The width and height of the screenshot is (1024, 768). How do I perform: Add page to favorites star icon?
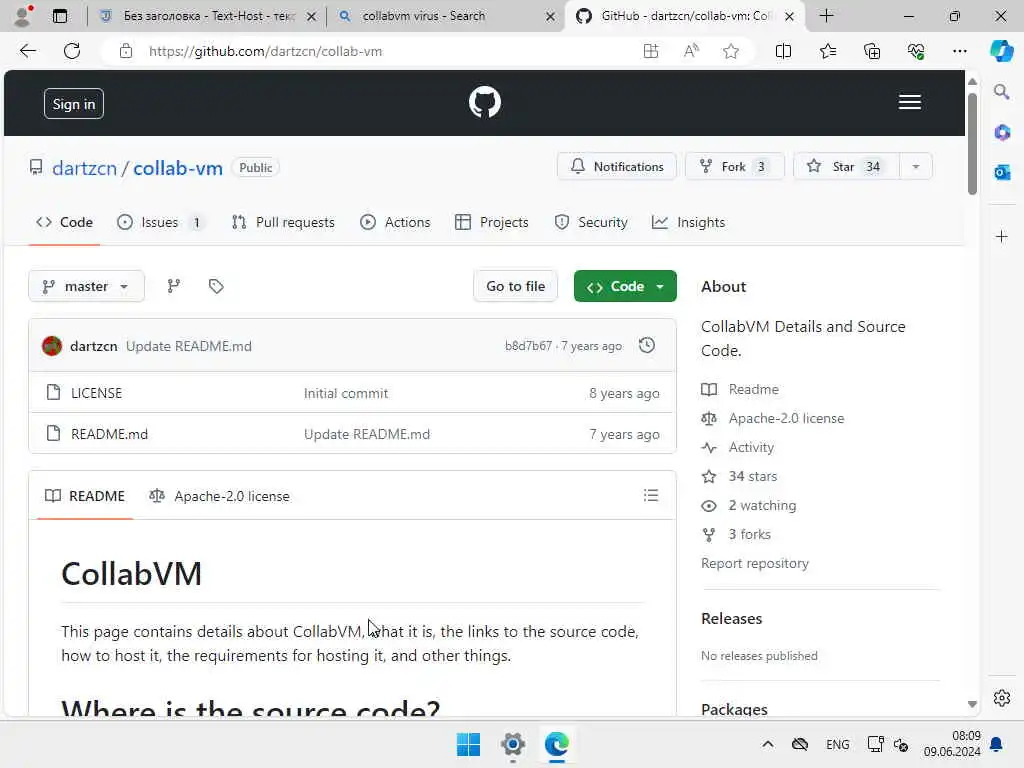[x=731, y=51]
